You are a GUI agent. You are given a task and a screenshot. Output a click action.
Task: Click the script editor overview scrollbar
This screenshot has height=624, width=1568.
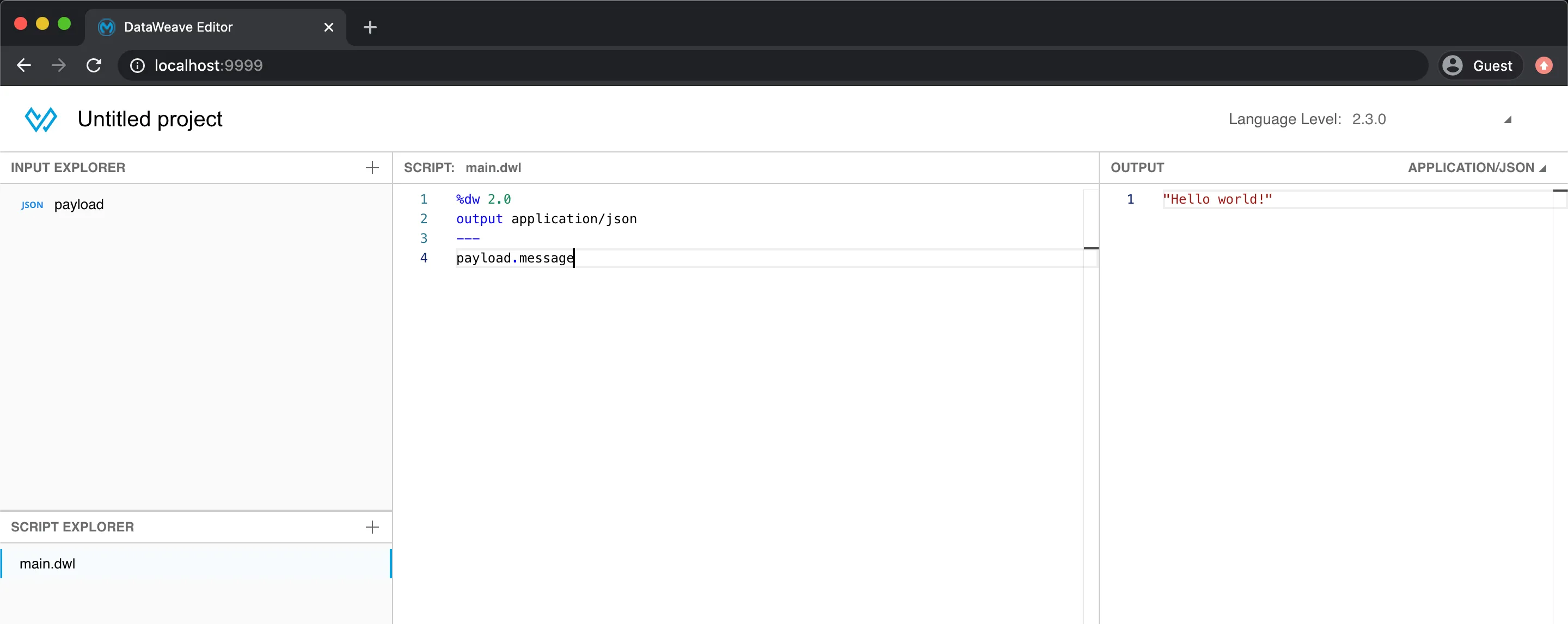[1091, 406]
